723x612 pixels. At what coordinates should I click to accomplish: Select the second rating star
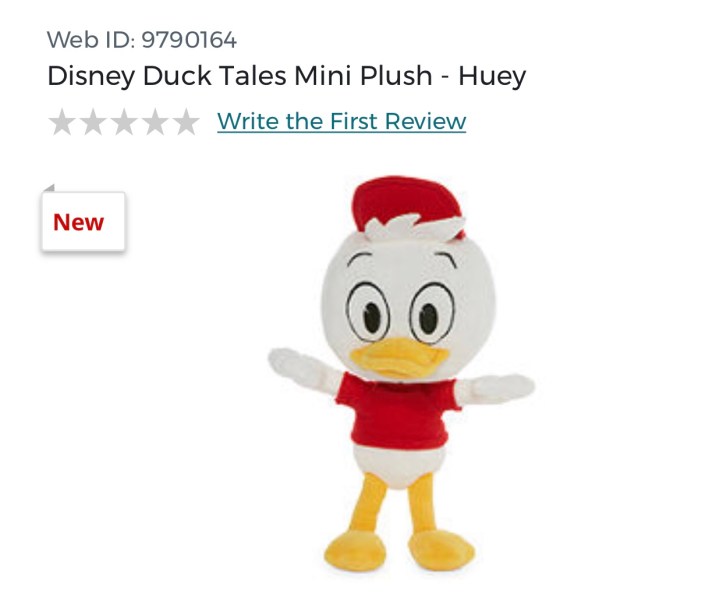coord(93,122)
